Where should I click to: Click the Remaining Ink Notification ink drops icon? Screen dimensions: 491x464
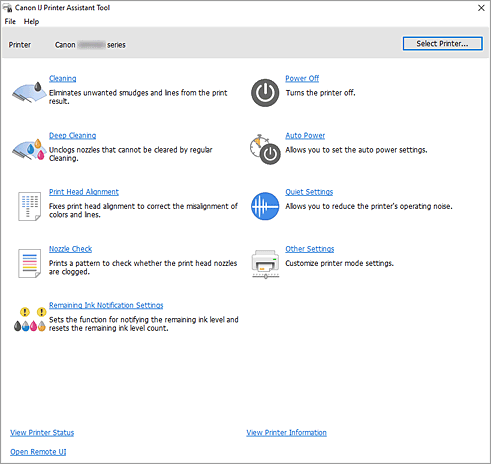pos(29,319)
